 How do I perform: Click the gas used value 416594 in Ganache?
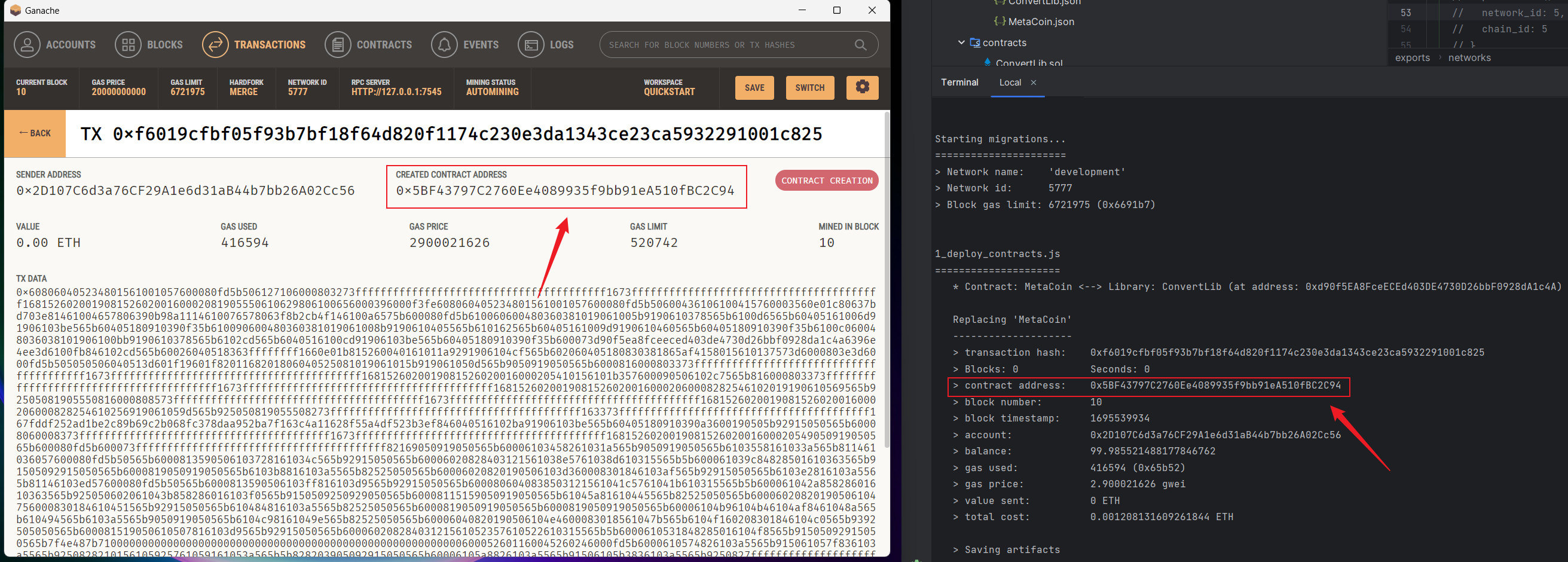pyautogui.click(x=244, y=243)
